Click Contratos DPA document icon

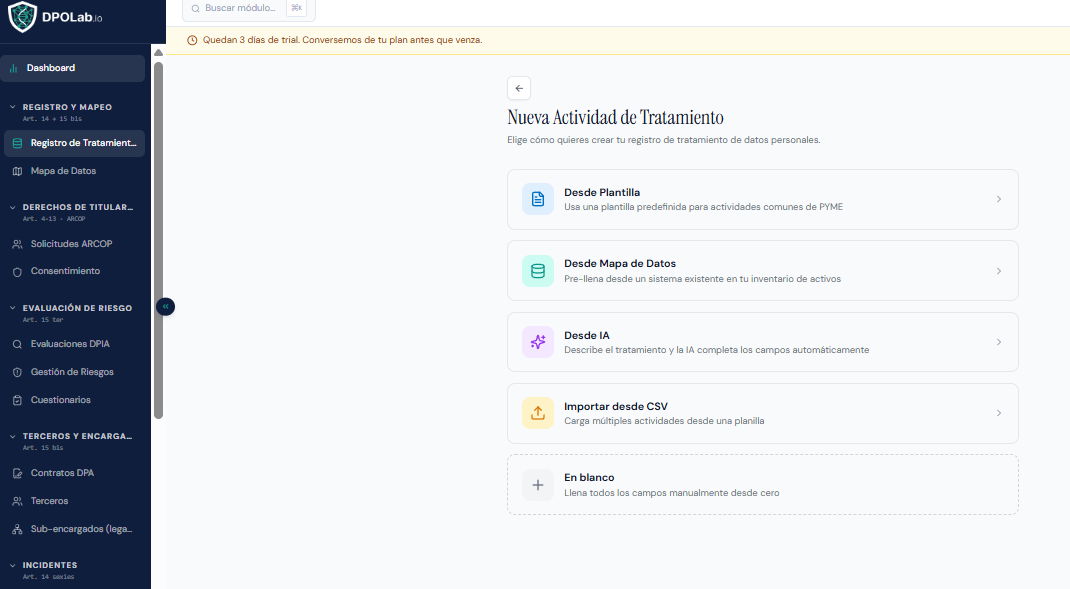click(17, 473)
